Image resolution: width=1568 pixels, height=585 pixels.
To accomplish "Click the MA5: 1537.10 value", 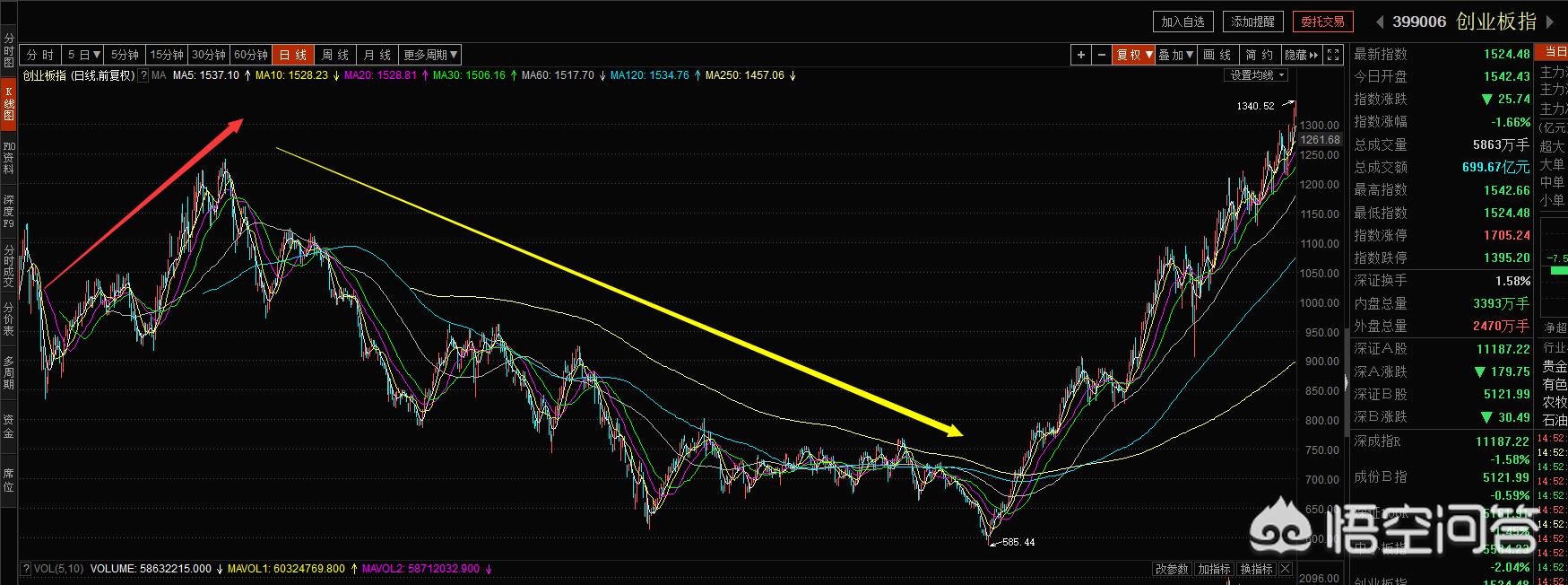I will pos(206,75).
